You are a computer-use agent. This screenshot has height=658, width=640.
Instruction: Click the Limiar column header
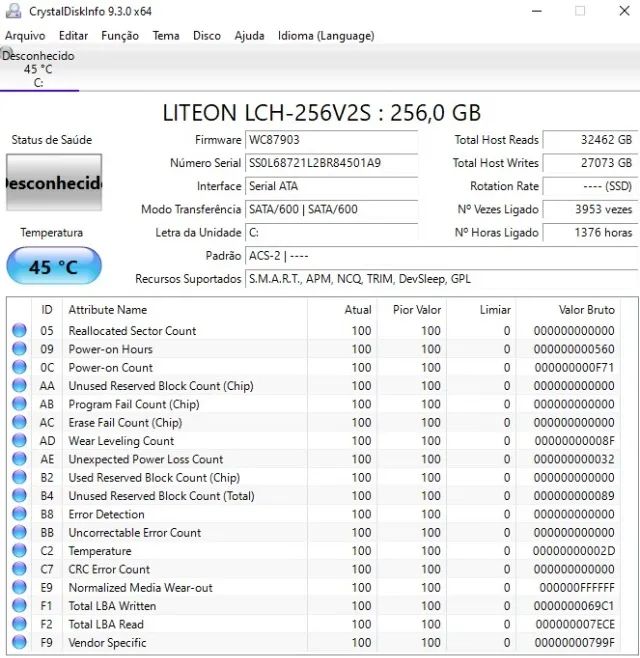481,310
